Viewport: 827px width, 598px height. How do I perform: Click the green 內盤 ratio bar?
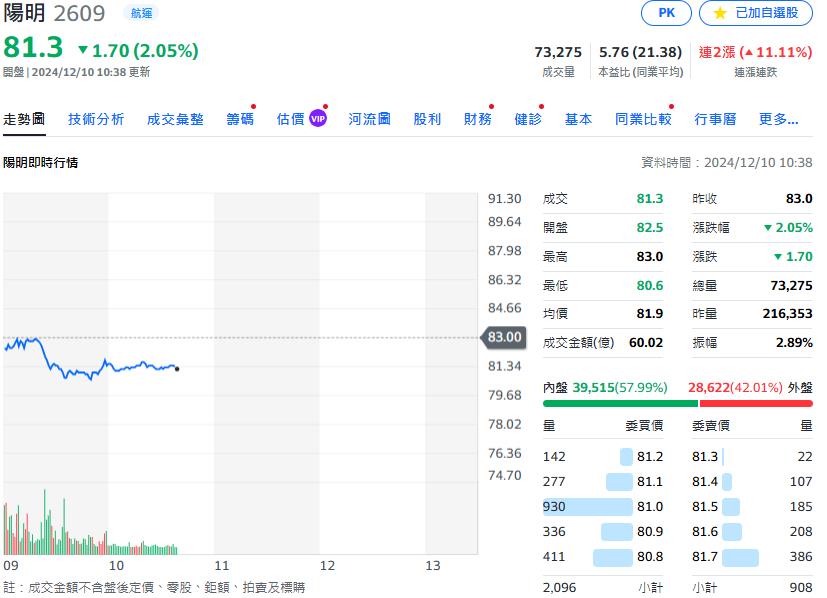tap(620, 403)
